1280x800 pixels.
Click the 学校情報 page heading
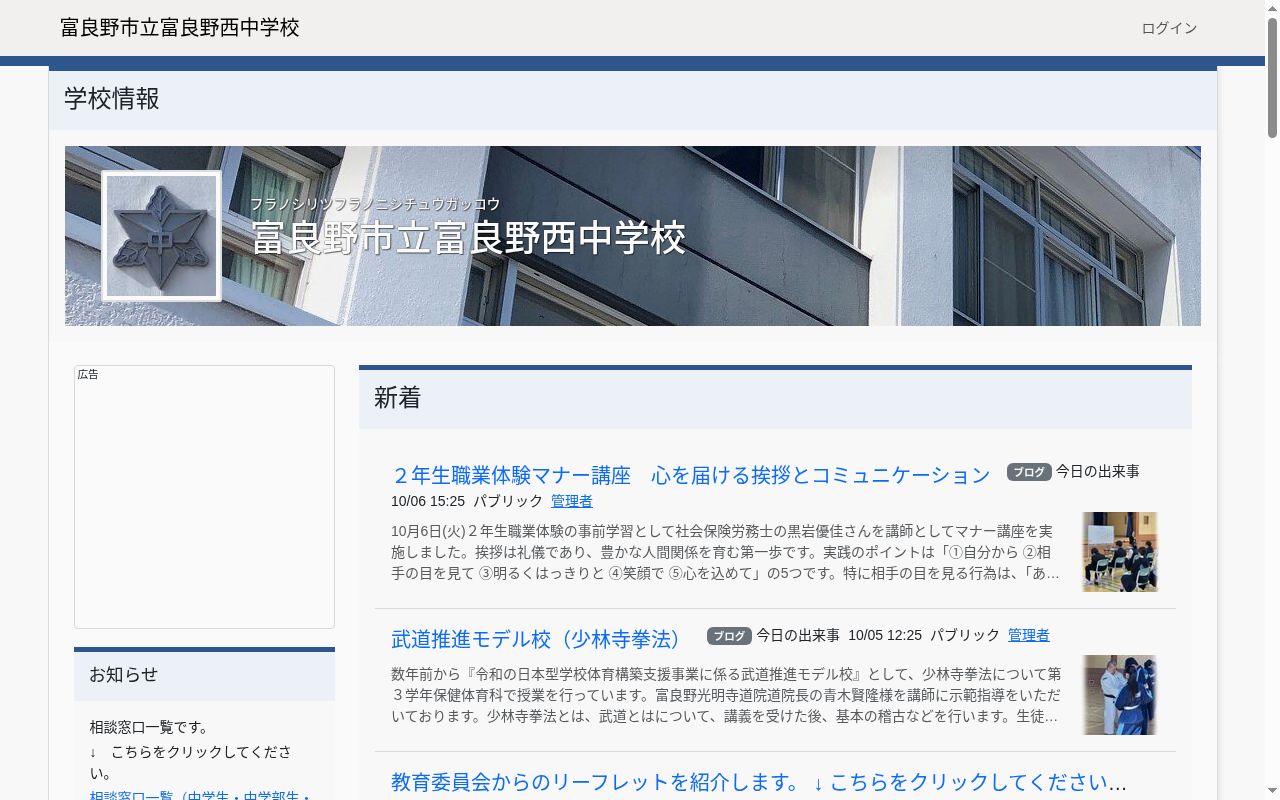pos(112,99)
